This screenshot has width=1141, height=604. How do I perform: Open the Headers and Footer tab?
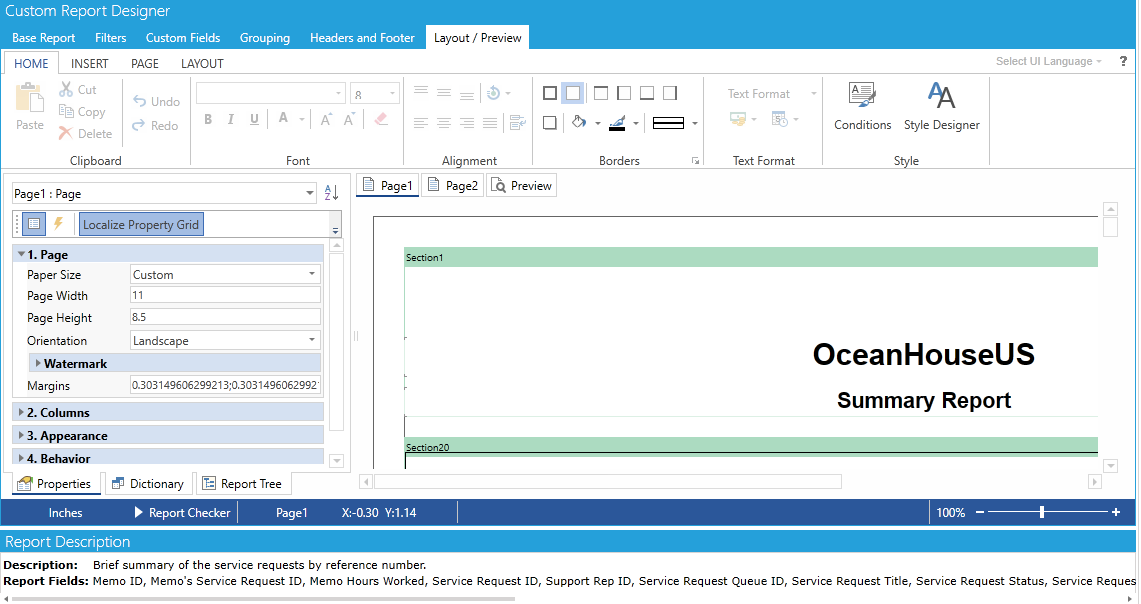(362, 38)
